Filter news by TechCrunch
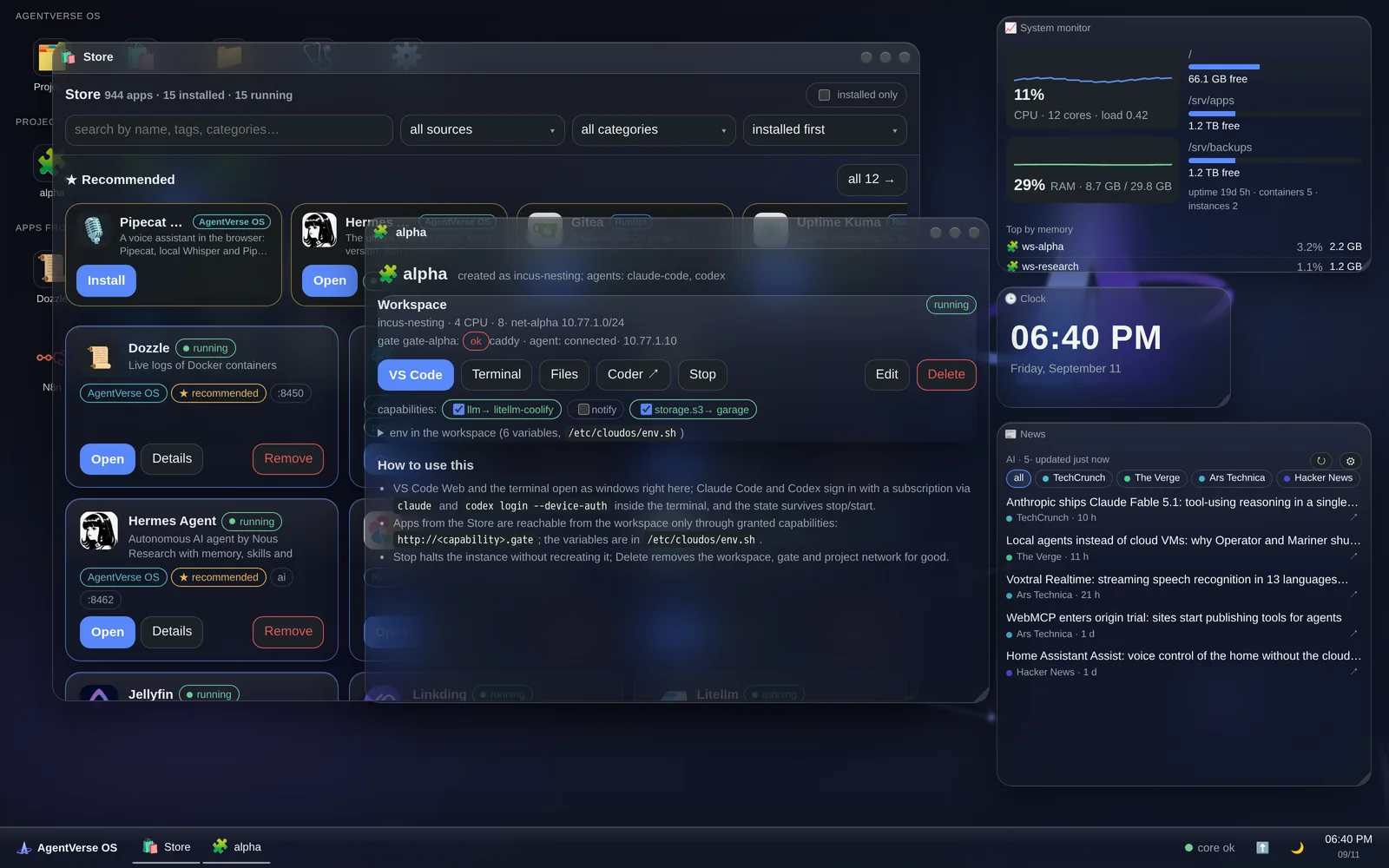The width and height of the screenshot is (1389, 868). click(1073, 478)
